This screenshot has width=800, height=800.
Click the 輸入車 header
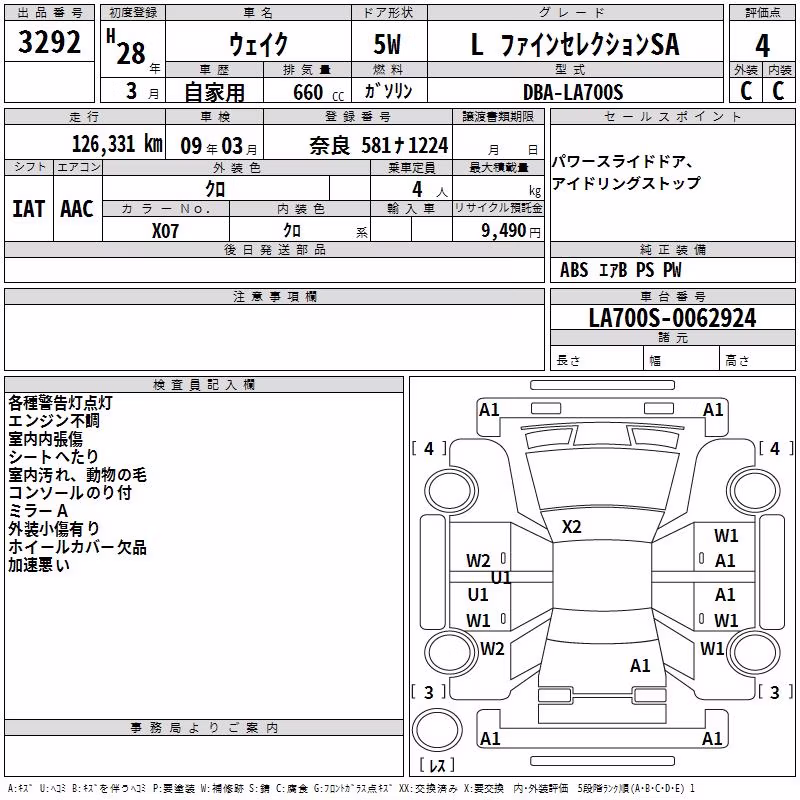(x=411, y=208)
